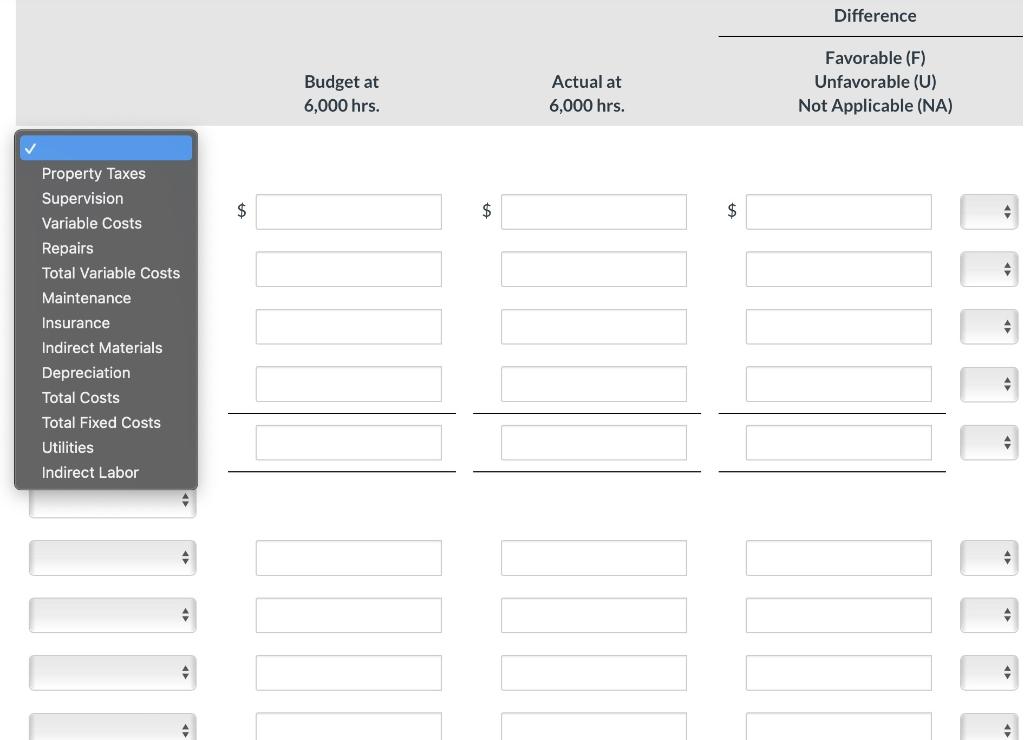The height and width of the screenshot is (740, 1024).
Task: Click the third row's Difference input
Action: click(x=839, y=327)
